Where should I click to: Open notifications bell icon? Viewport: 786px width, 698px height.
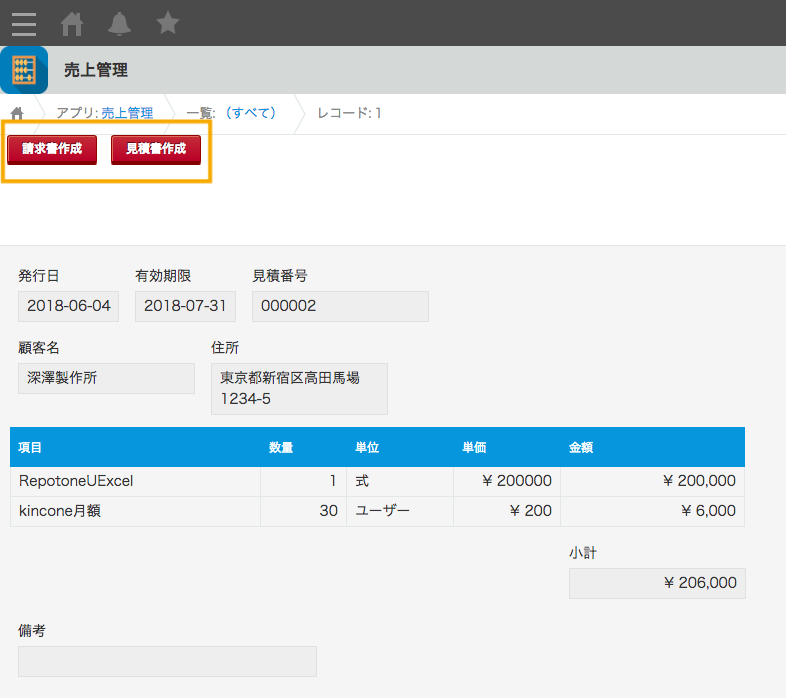(119, 24)
